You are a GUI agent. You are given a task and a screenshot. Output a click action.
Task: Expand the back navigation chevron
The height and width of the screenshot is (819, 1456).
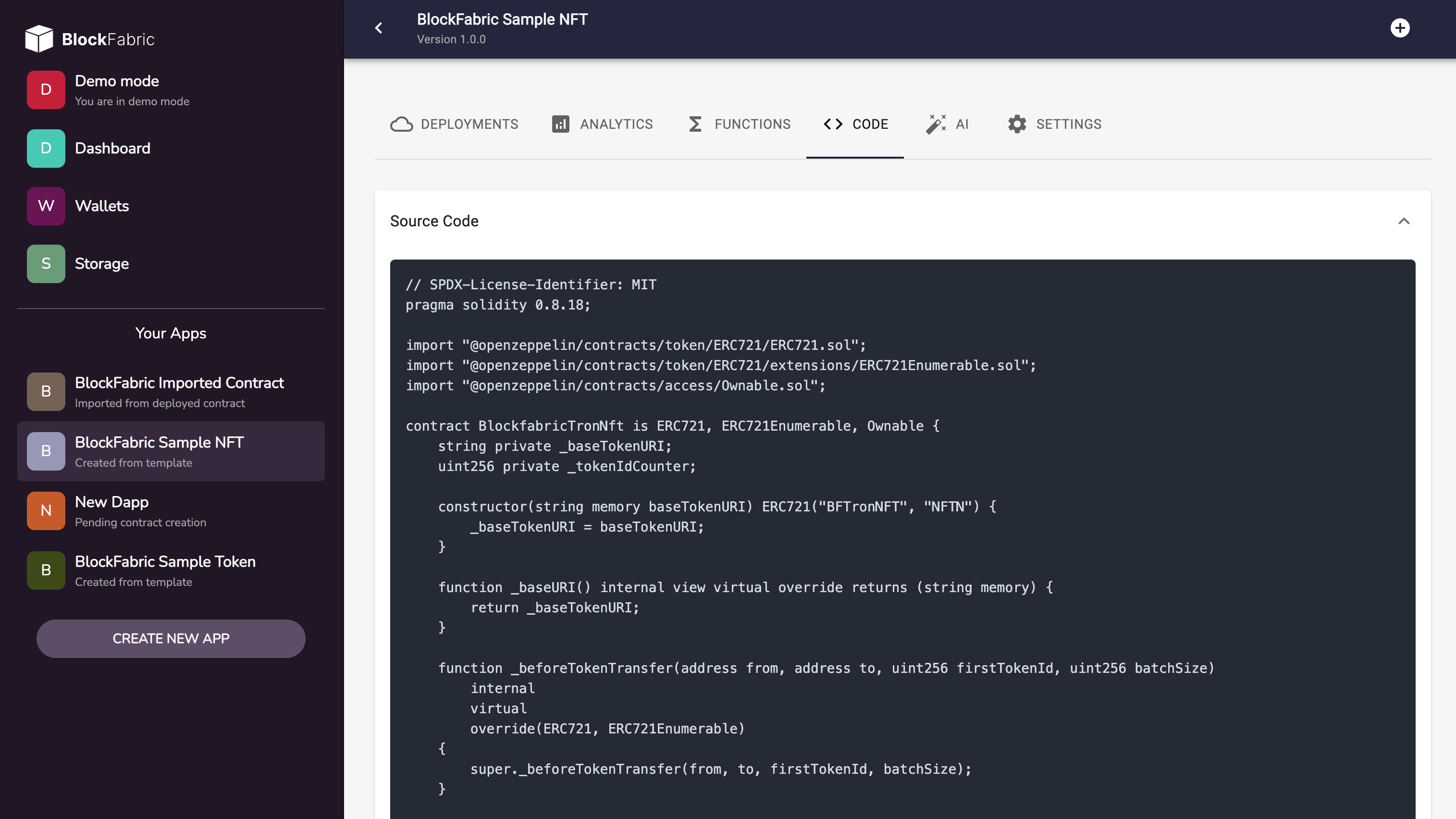click(379, 28)
